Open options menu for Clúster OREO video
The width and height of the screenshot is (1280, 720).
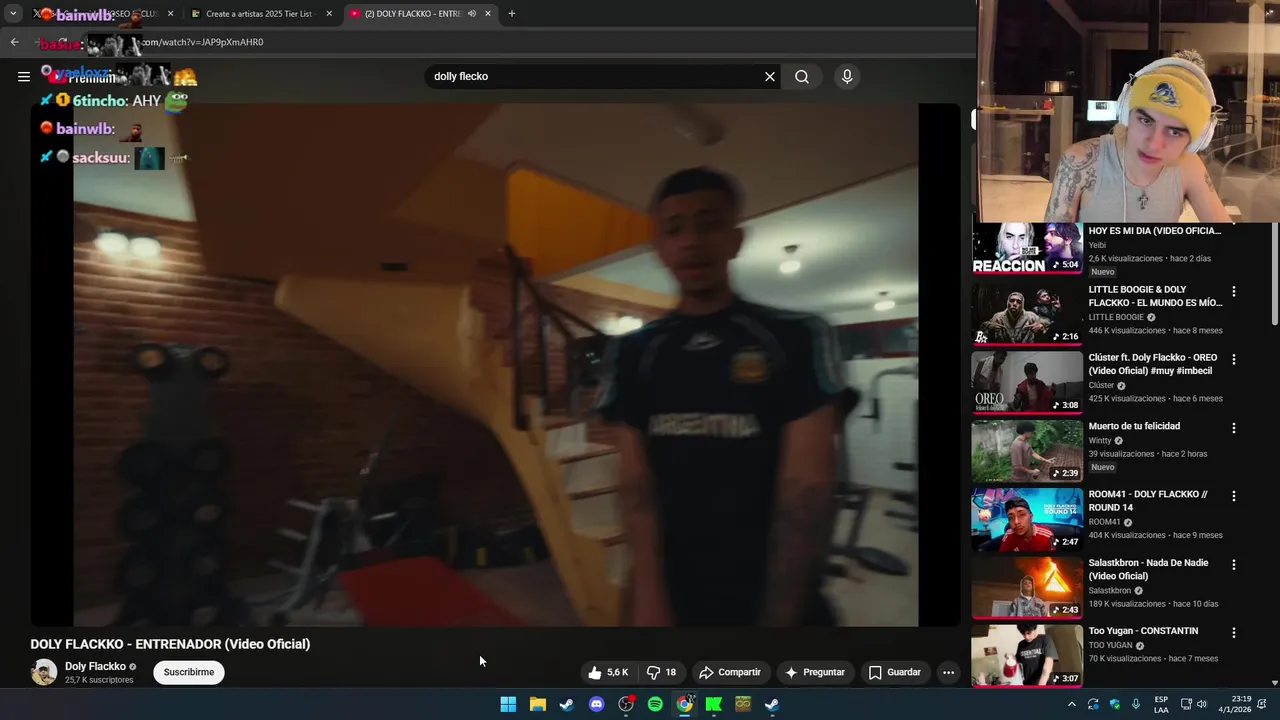(1233, 360)
